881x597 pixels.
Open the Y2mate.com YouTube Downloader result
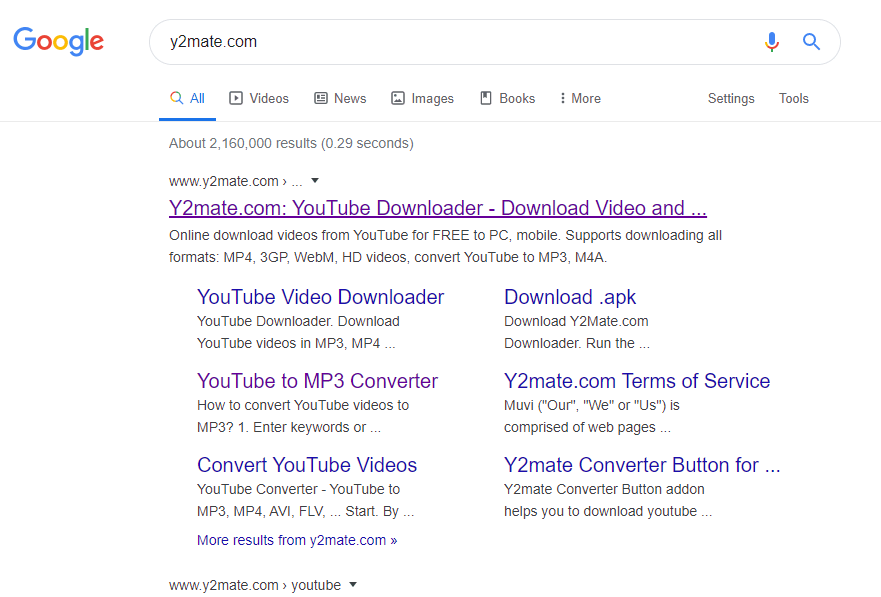click(438, 208)
